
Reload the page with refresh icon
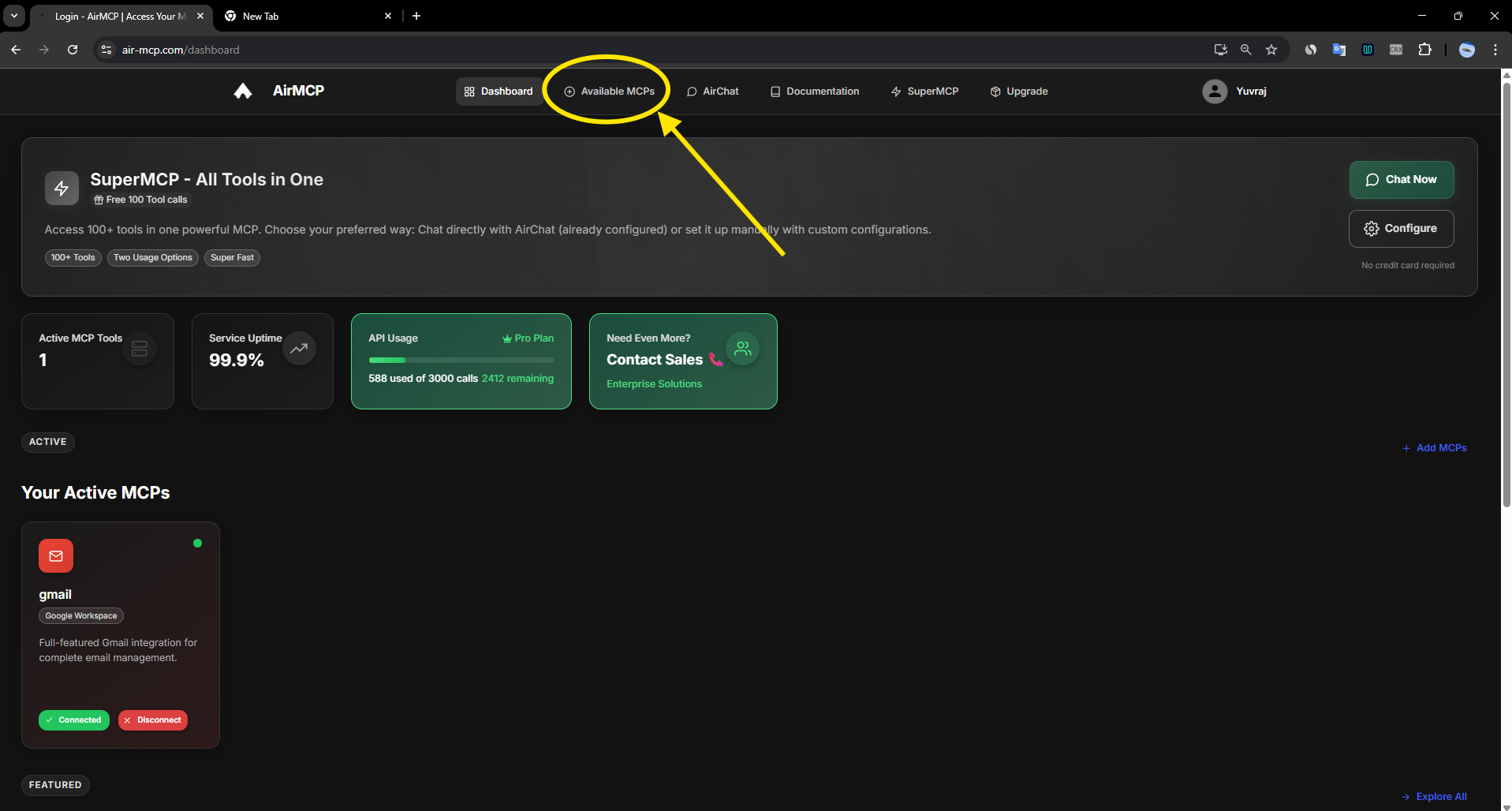click(x=73, y=50)
